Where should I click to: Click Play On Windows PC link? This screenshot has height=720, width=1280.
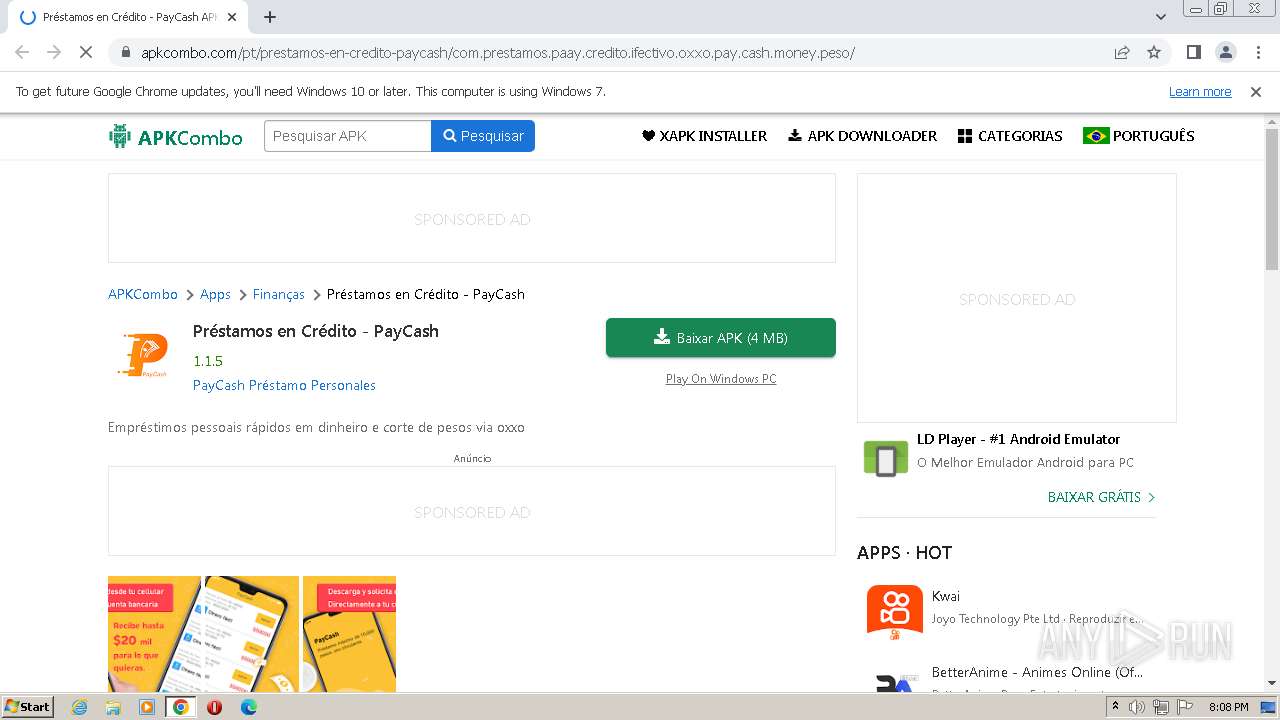point(721,379)
